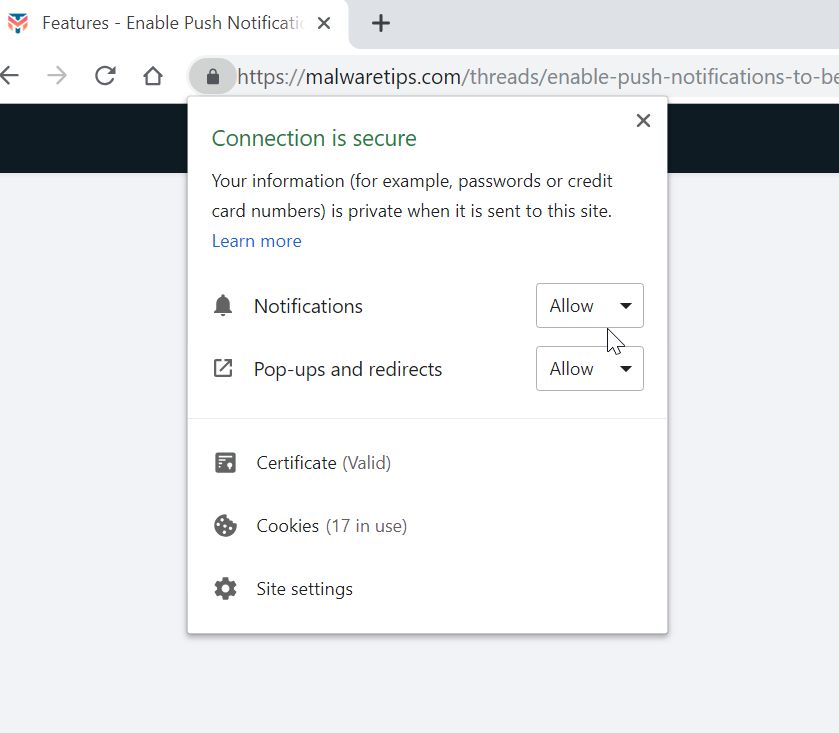Open Site settings
Screen dimensions: 839x733
point(304,589)
